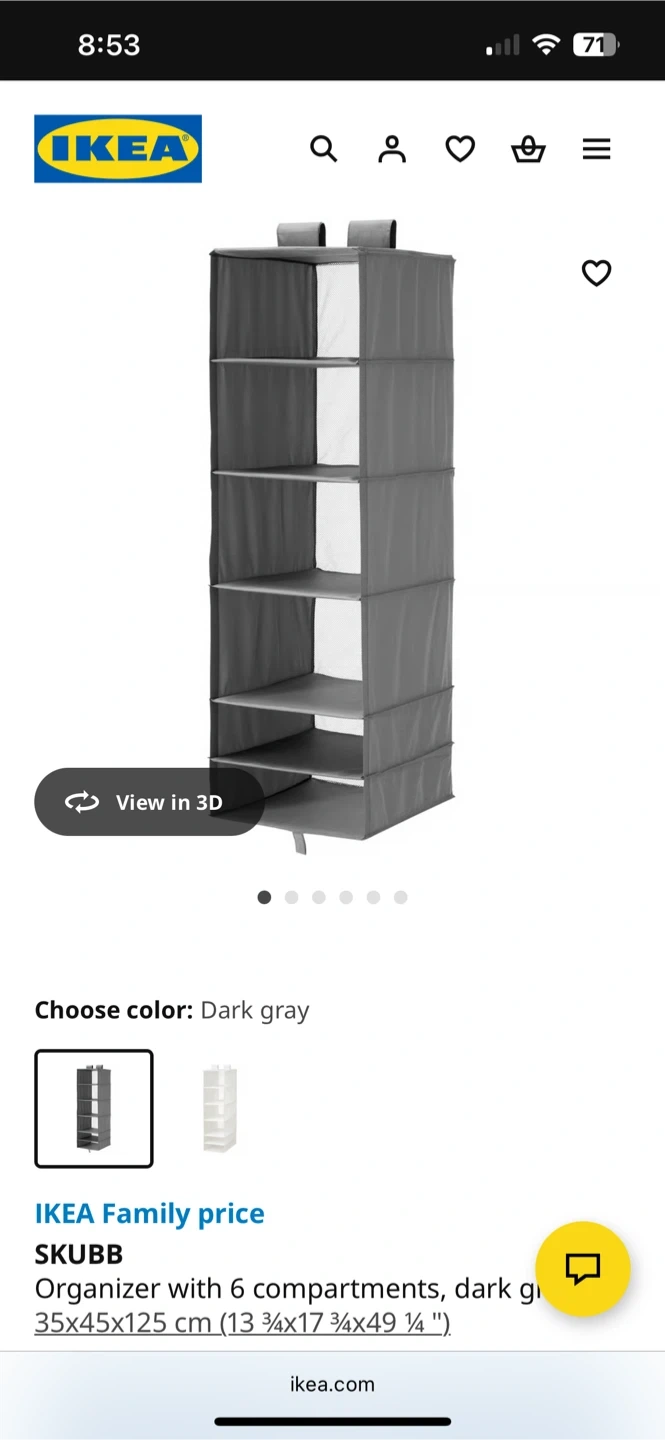Save product with the heart over image
This screenshot has height=1440, width=665.
(x=597, y=273)
